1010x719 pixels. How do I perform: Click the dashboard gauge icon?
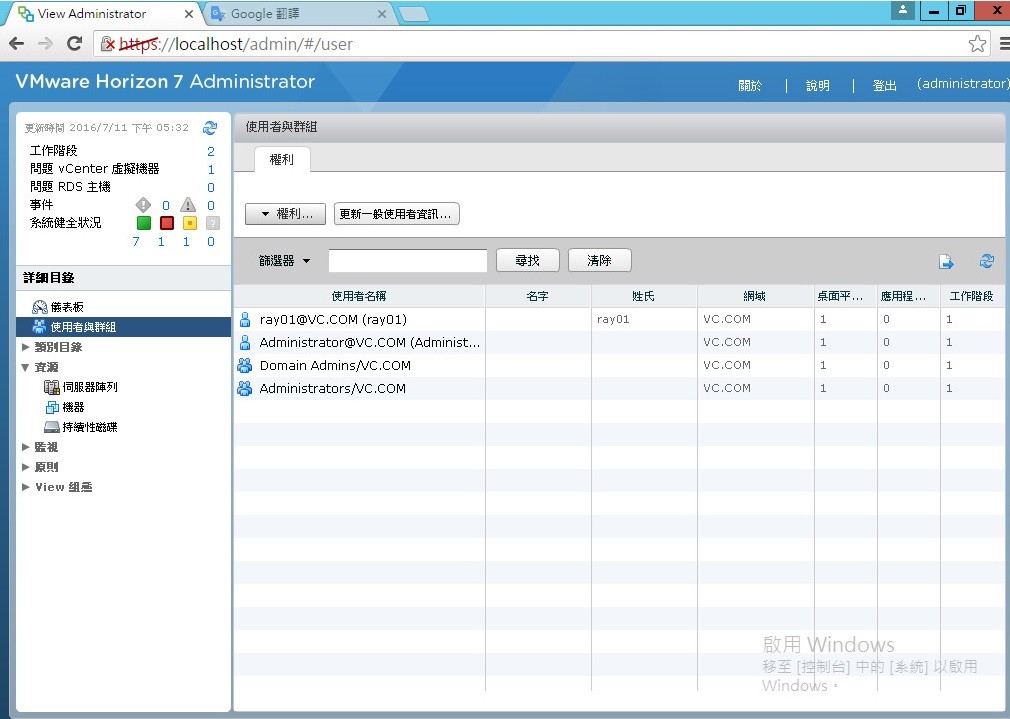coord(39,307)
